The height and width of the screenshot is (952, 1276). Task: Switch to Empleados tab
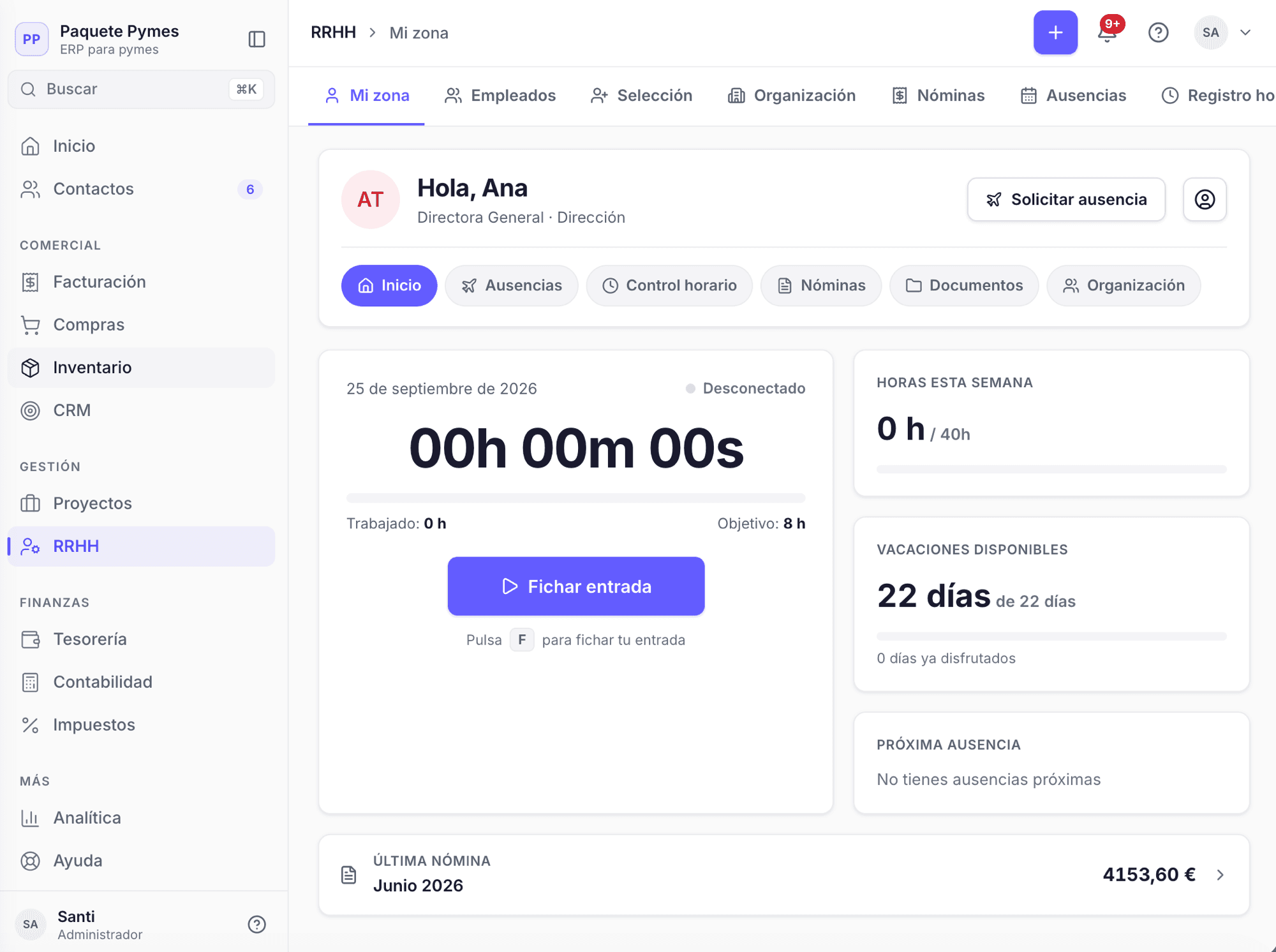[x=500, y=96]
